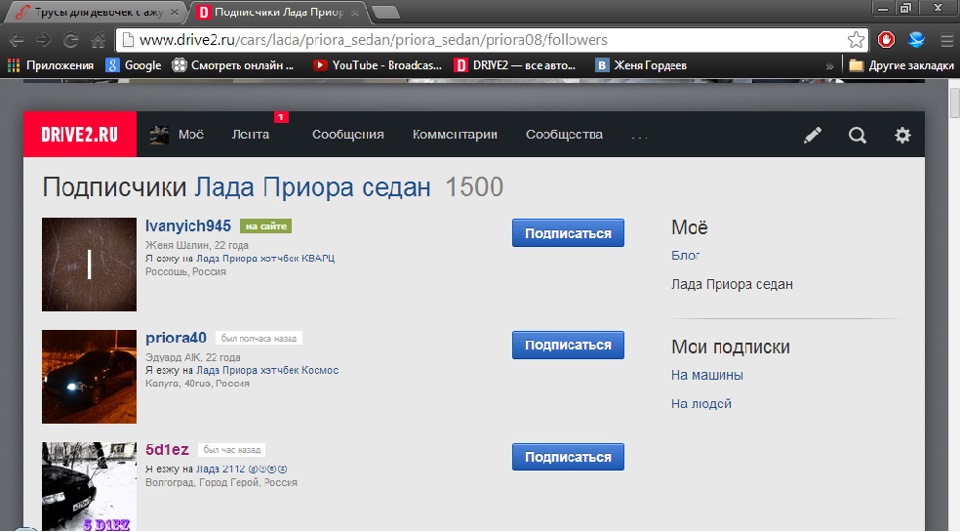This screenshot has width=960, height=532.
Task: Open Сообщества in the site nav
Action: click(x=564, y=135)
